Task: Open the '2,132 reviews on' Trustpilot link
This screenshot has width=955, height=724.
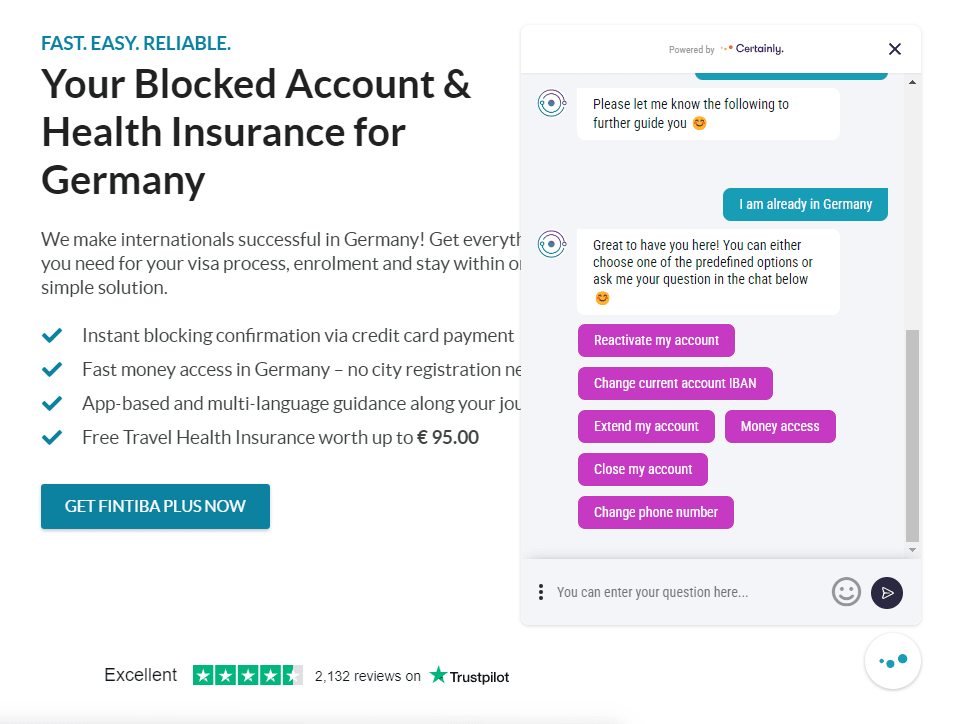Action: coord(367,676)
